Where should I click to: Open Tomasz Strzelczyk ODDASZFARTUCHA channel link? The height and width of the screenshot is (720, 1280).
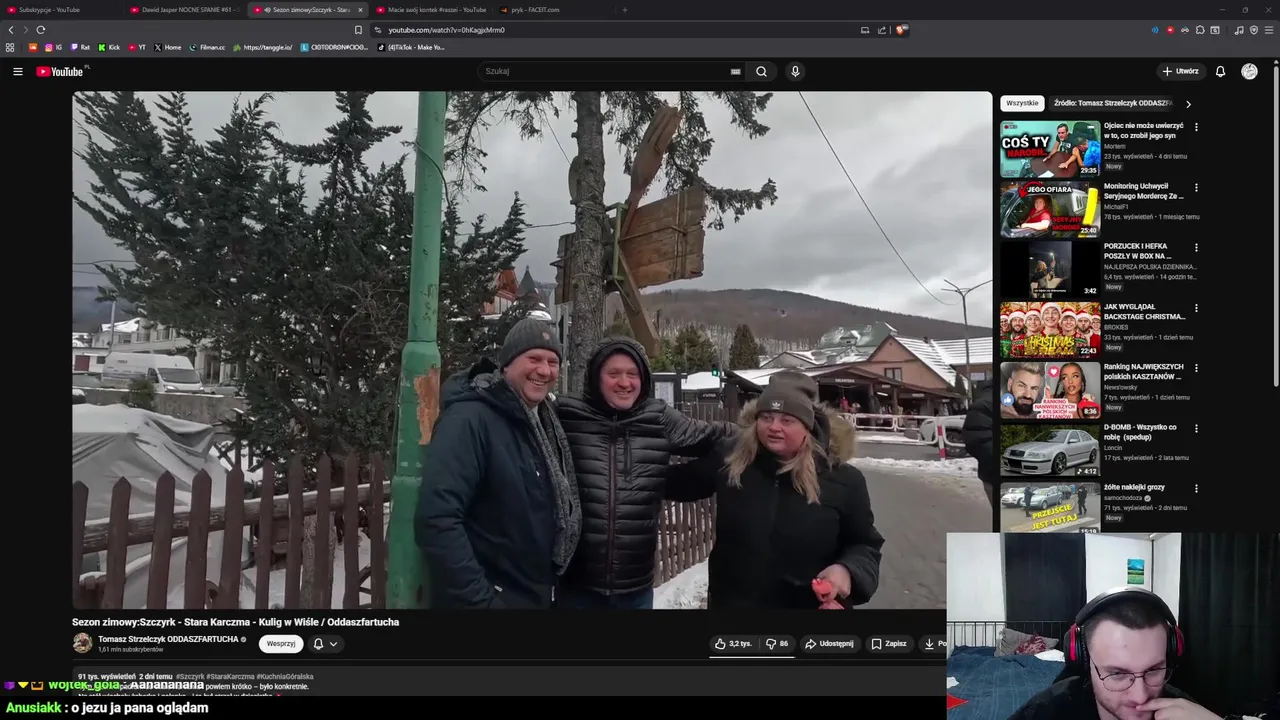(x=168, y=639)
